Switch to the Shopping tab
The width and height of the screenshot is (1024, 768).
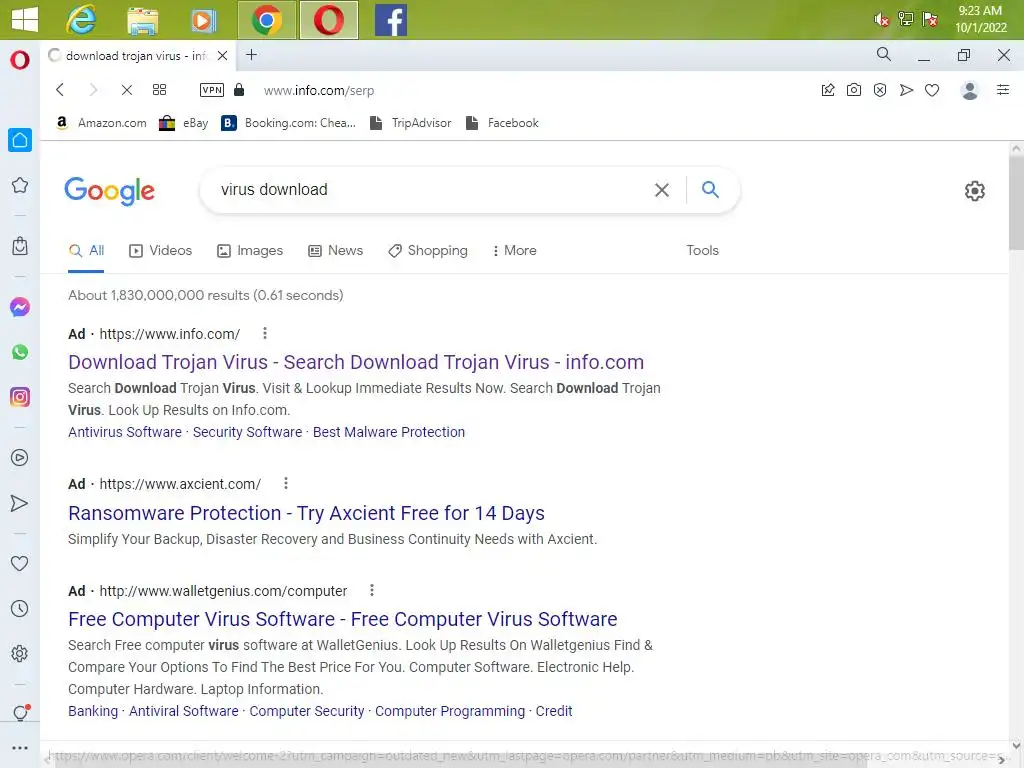428,251
